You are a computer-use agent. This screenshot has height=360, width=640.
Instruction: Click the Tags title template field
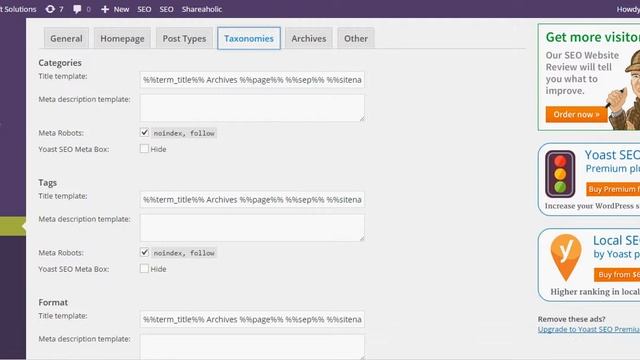coord(252,200)
